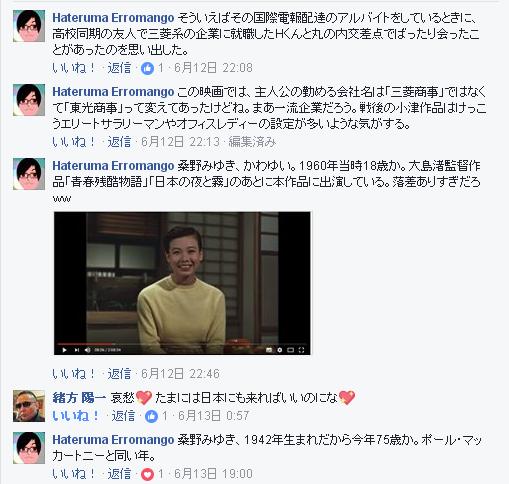Like the 6月12日 22:13 comment

point(74,142)
